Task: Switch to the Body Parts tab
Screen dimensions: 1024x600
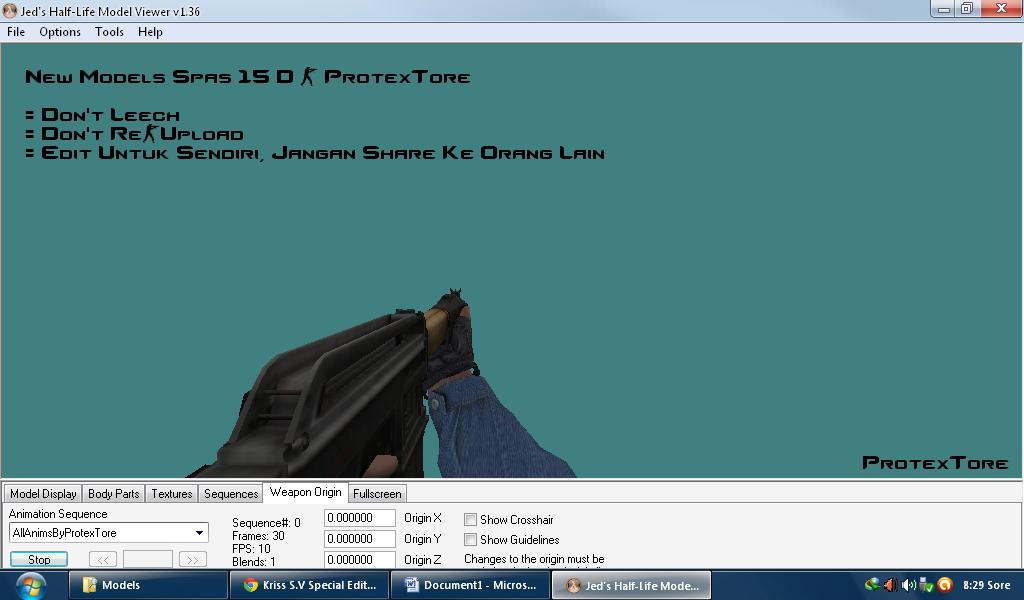Action: tap(114, 494)
